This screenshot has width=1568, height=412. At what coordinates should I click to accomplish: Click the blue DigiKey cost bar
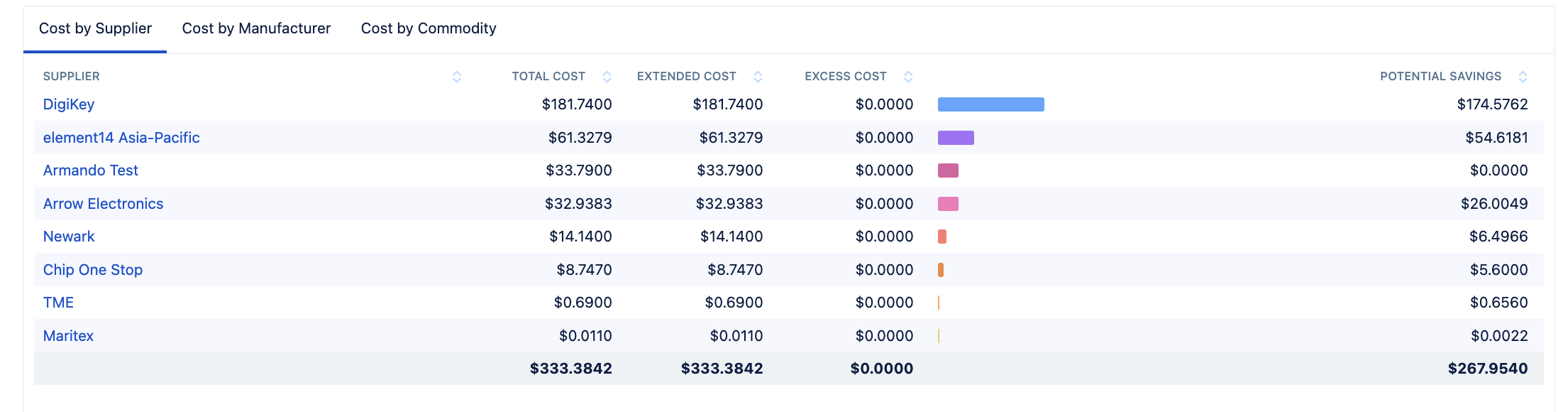pos(990,104)
